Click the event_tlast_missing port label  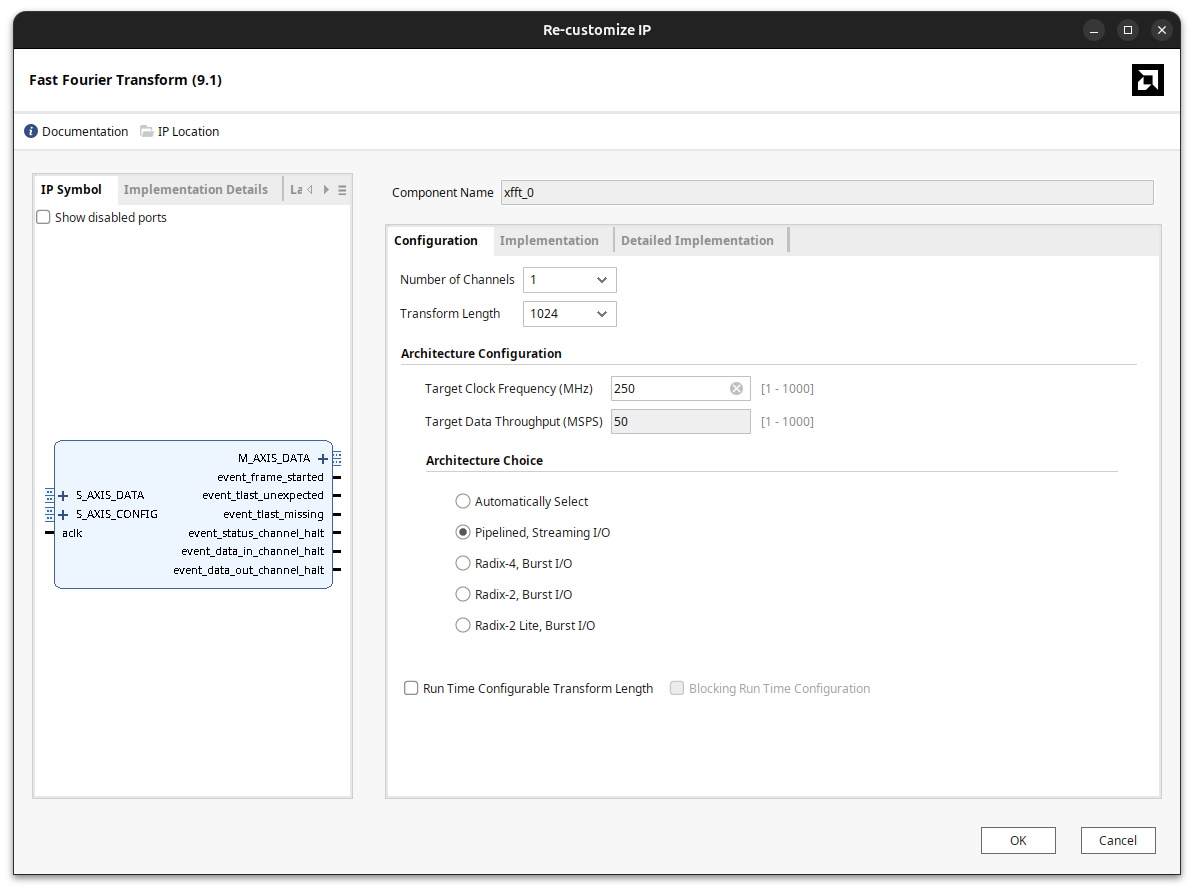(x=273, y=515)
